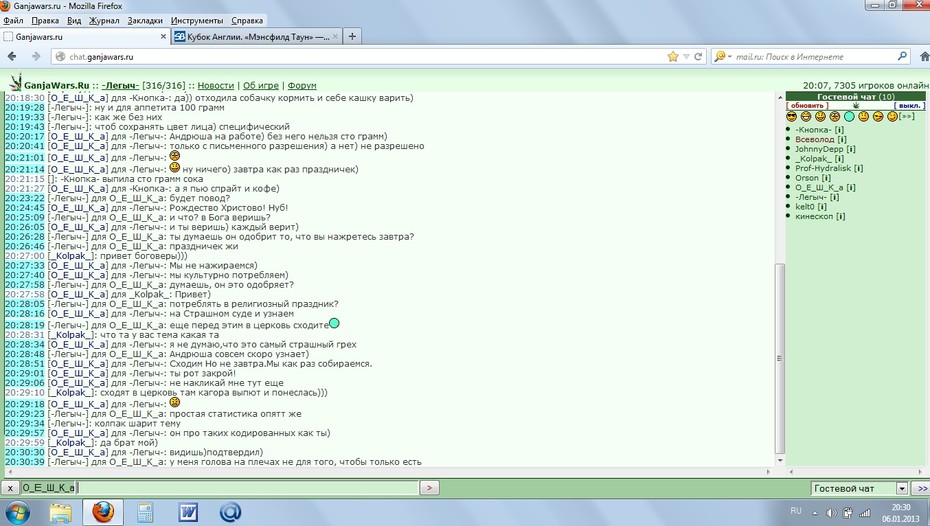Image resolution: width=930 pixels, height=526 pixels.
Task: Open info [i] for _Kolpak_
Action: point(839,158)
